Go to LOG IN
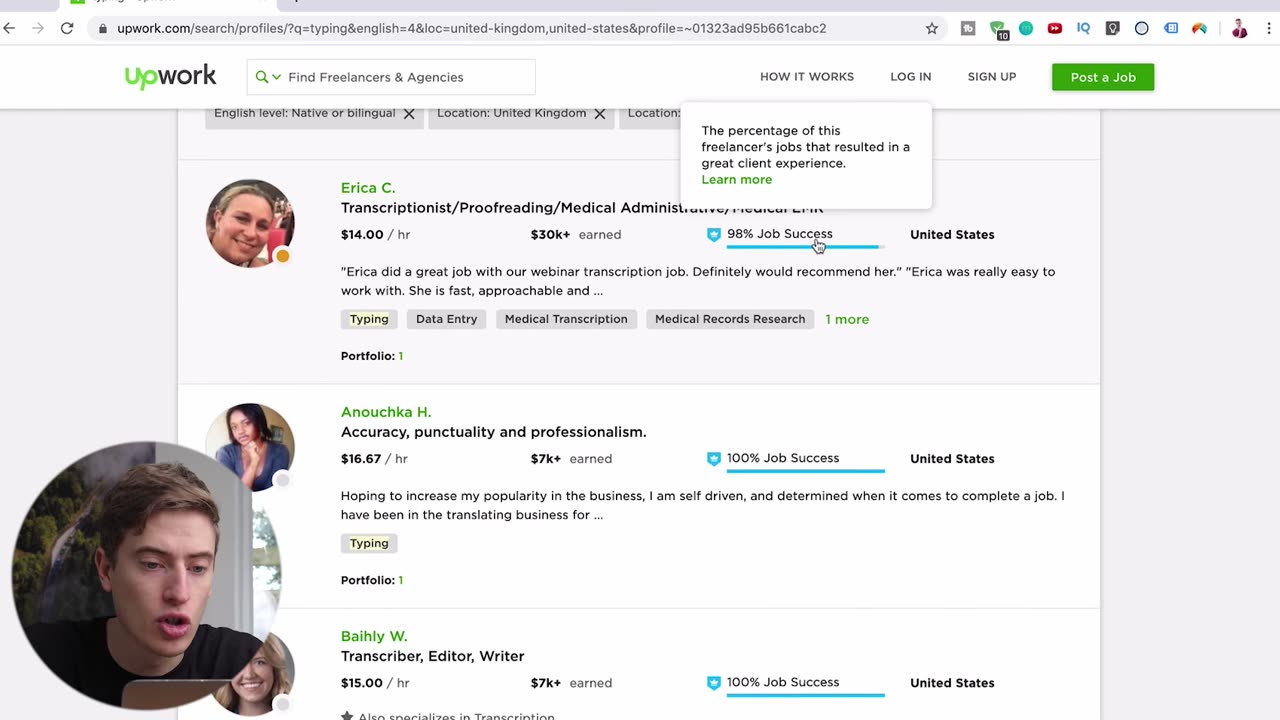 [x=911, y=77]
